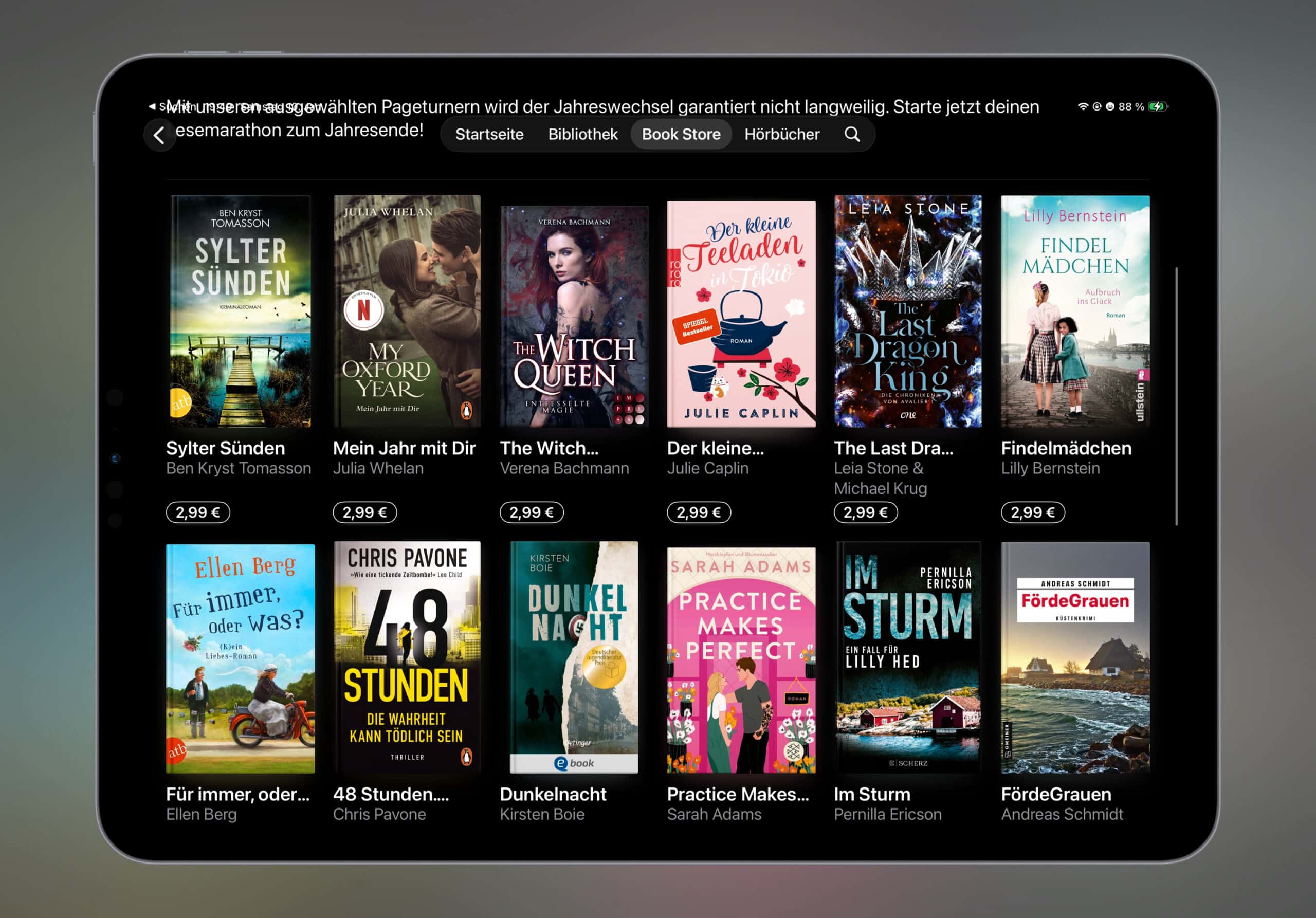Tap The Last Dragon King price button

865,512
